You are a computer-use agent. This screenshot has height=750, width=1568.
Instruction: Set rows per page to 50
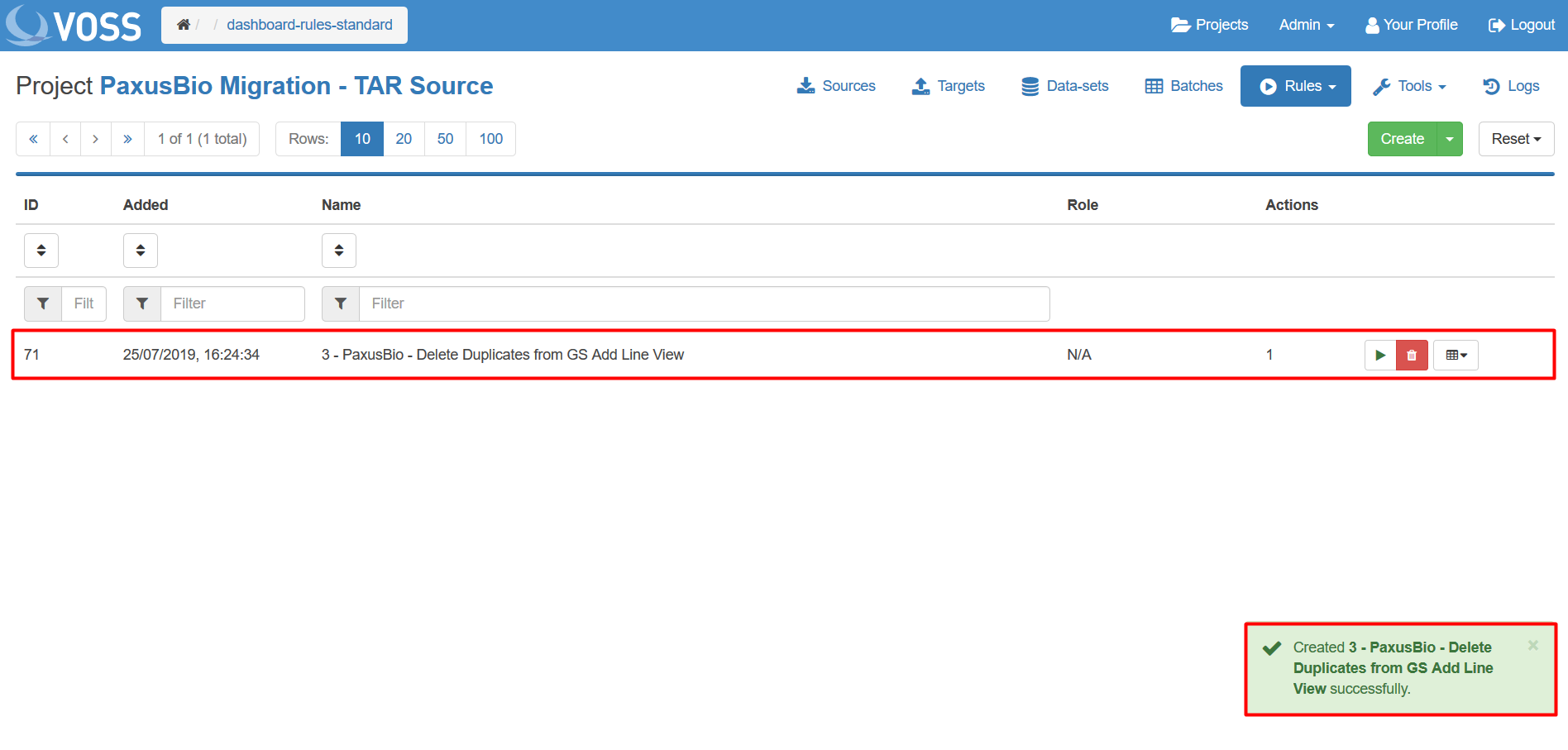[x=445, y=139]
